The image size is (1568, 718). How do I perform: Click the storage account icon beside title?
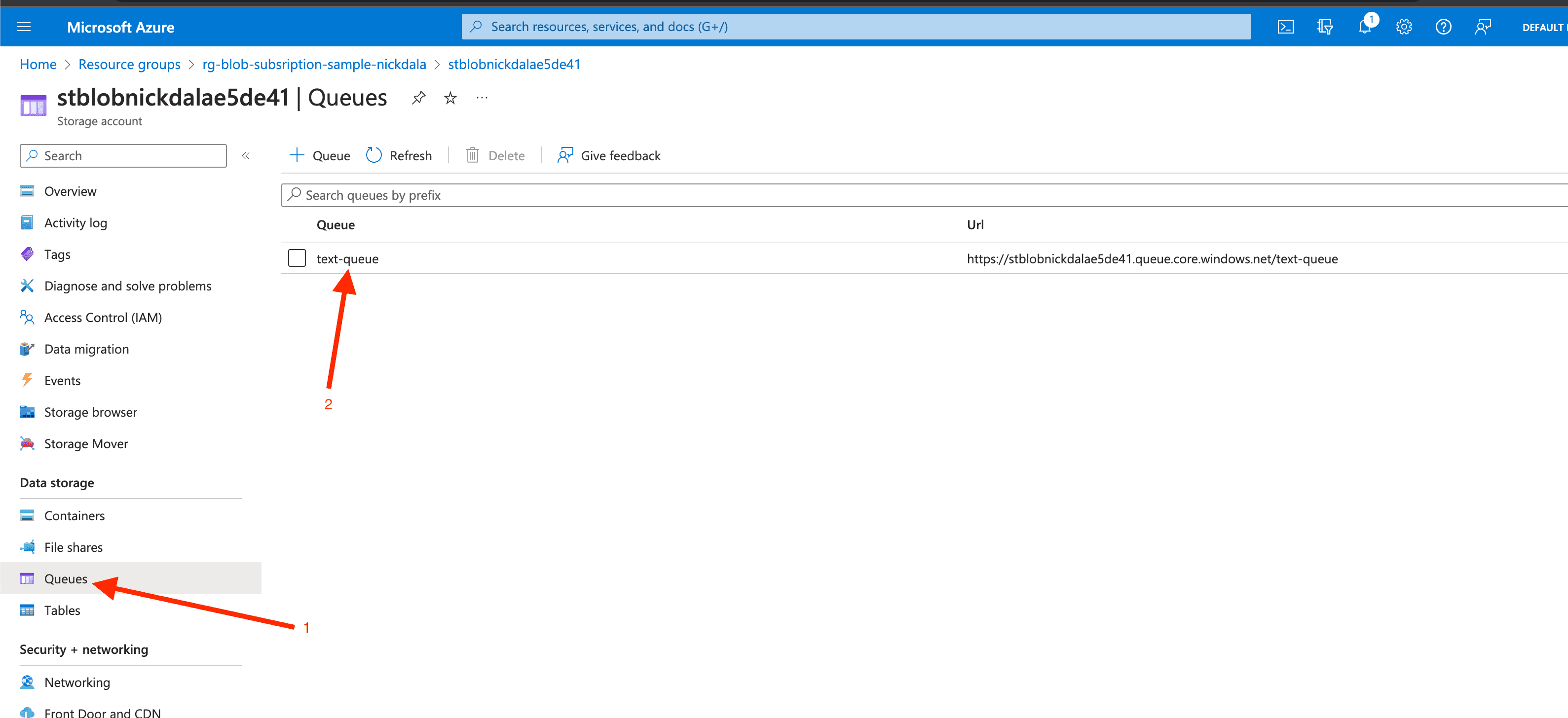(33, 105)
